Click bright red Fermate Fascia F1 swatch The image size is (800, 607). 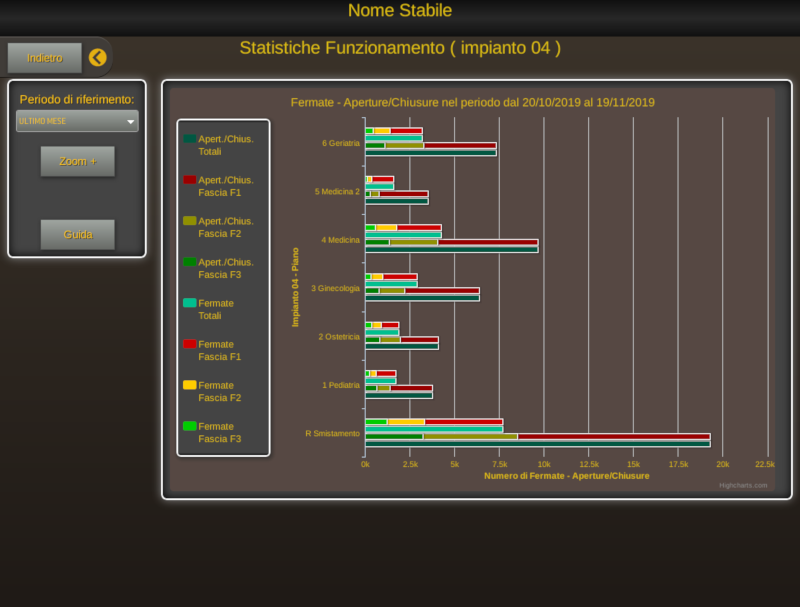click(190, 344)
